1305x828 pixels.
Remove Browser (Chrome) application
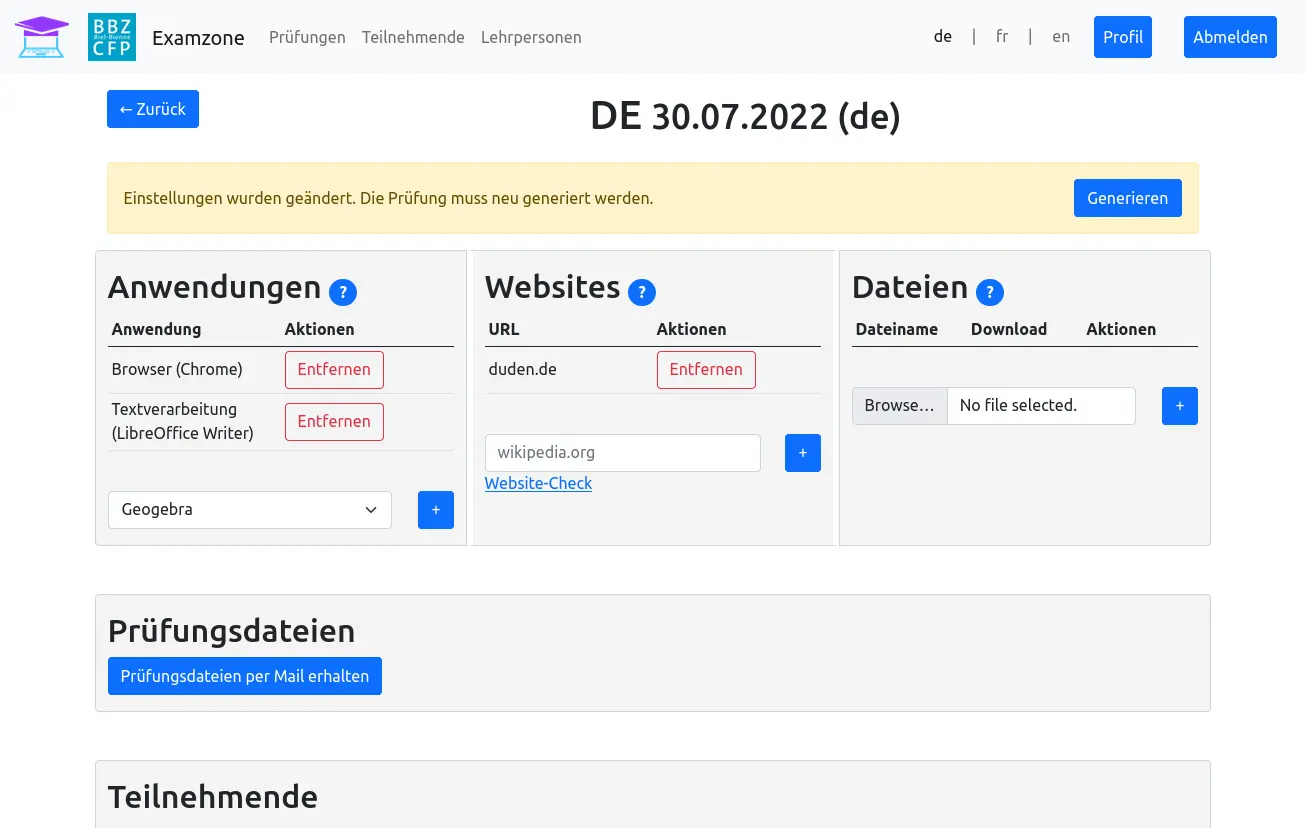(334, 370)
